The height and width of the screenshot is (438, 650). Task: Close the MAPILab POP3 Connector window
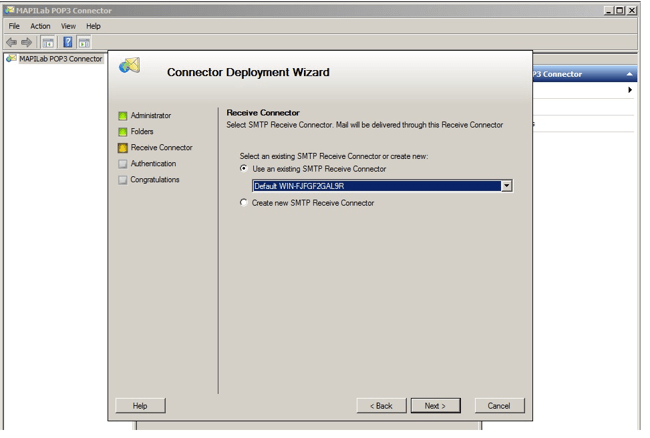tap(631, 10)
